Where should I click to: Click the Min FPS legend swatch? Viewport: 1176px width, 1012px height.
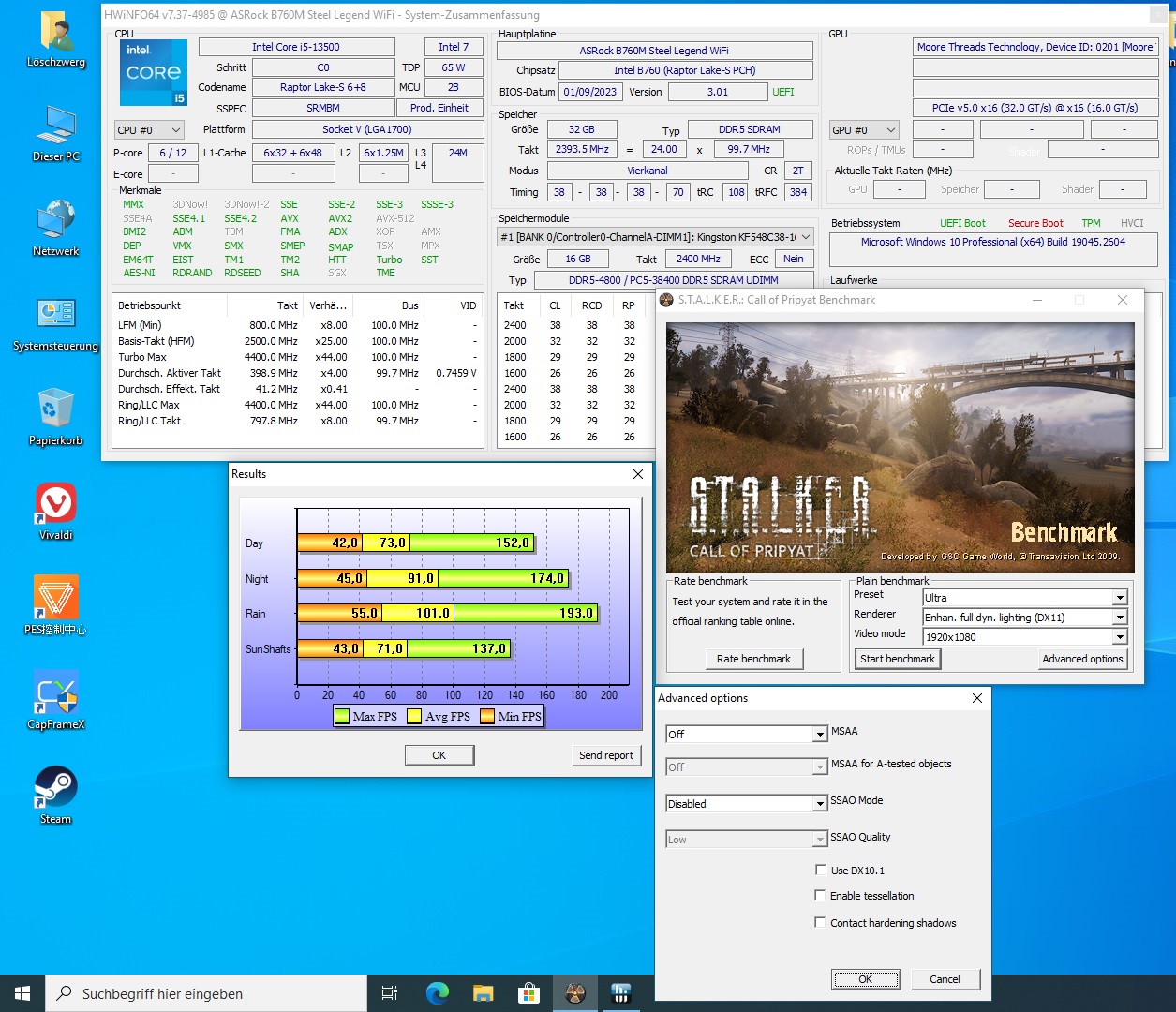click(487, 717)
